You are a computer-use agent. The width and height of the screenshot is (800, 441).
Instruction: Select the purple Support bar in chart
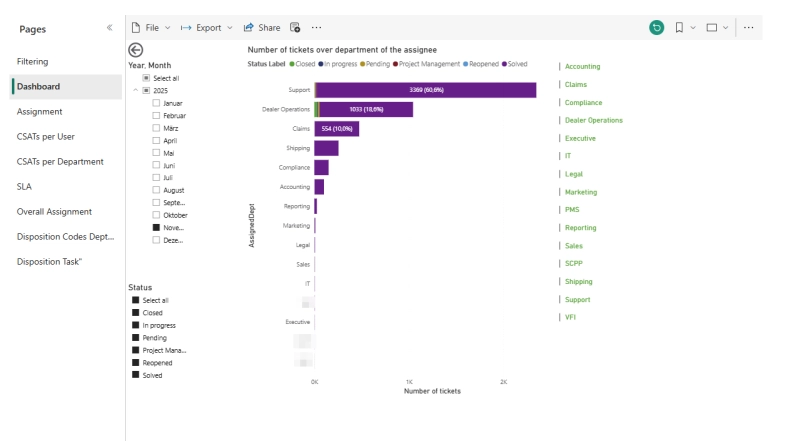pos(425,90)
